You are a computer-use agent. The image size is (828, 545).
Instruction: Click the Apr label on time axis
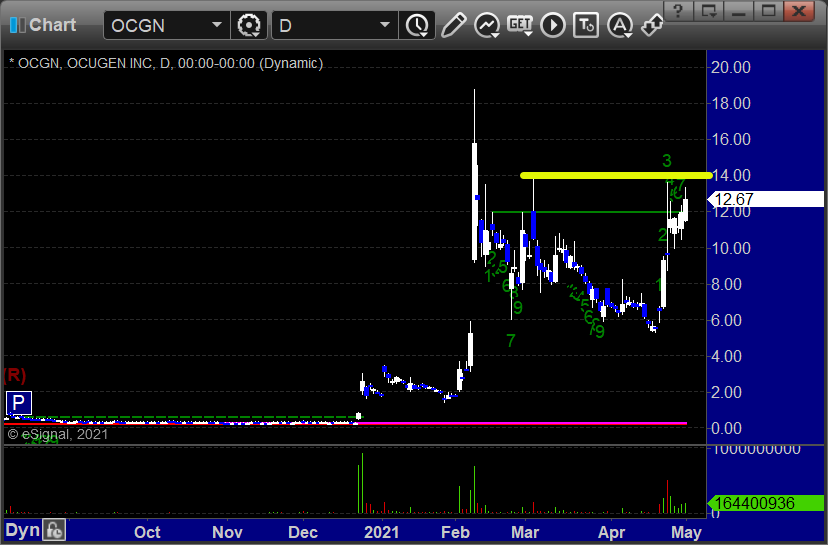click(611, 532)
